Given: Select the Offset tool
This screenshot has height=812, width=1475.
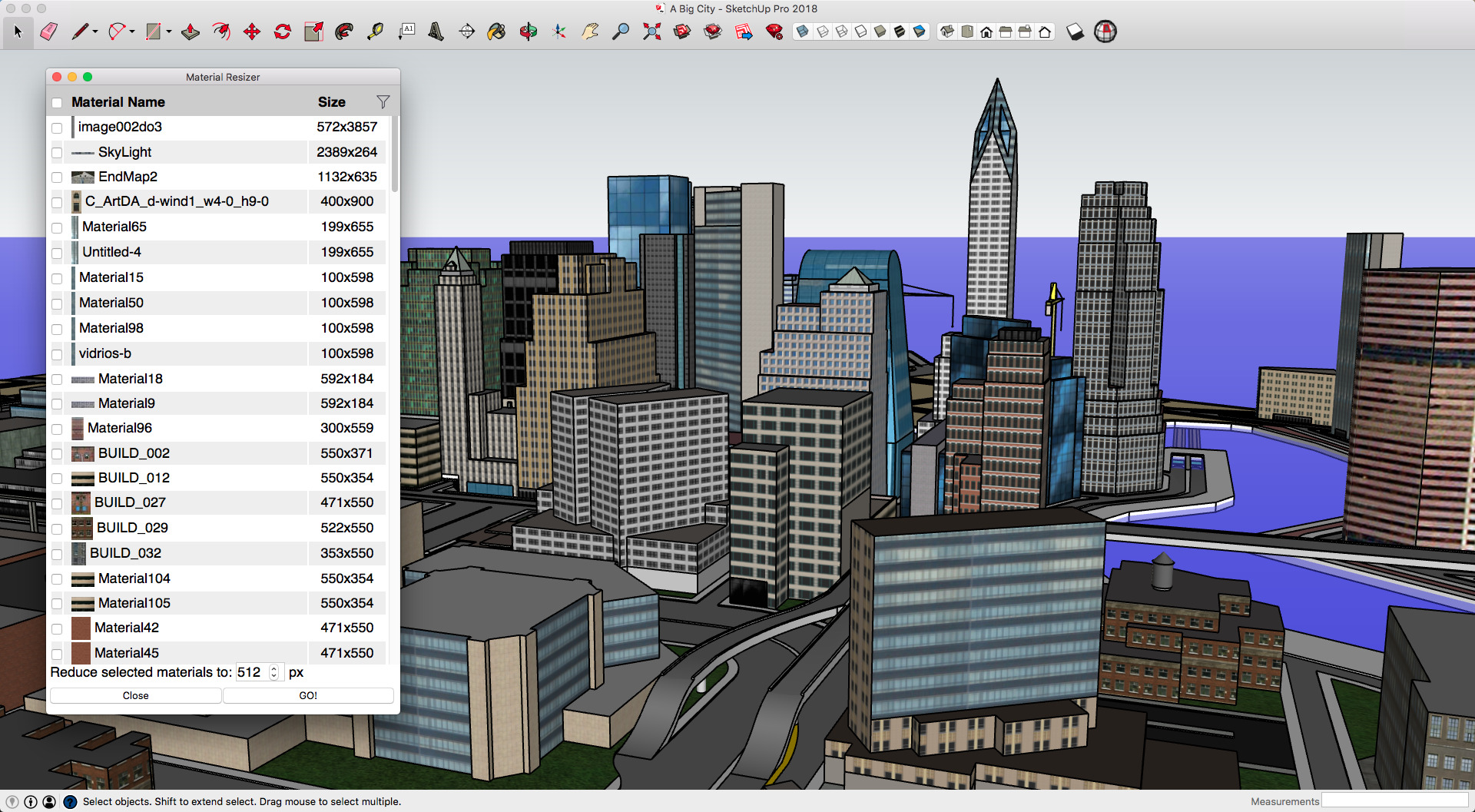Looking at the screenshot, I should (x=221, y=31).
